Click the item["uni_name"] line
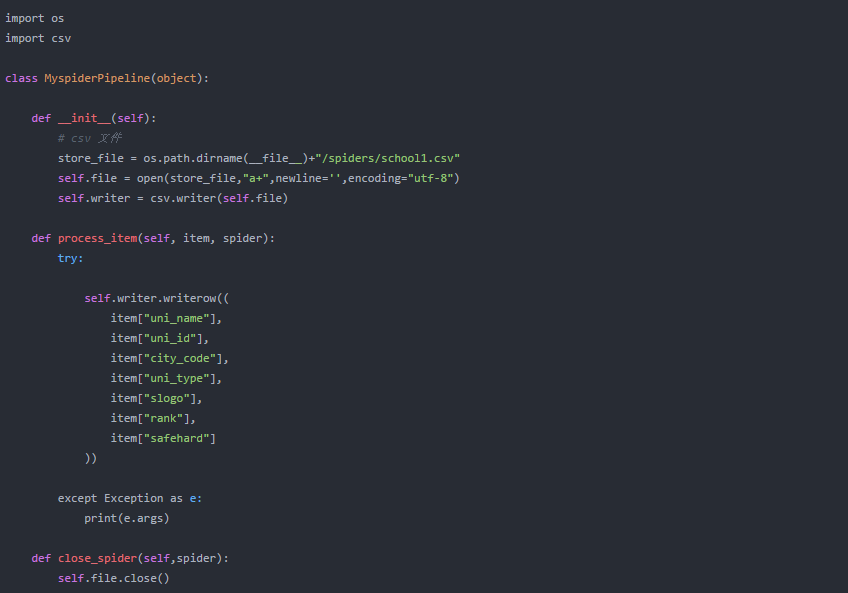Viewport: 848px width, 593px height. (x=167, y=319)
